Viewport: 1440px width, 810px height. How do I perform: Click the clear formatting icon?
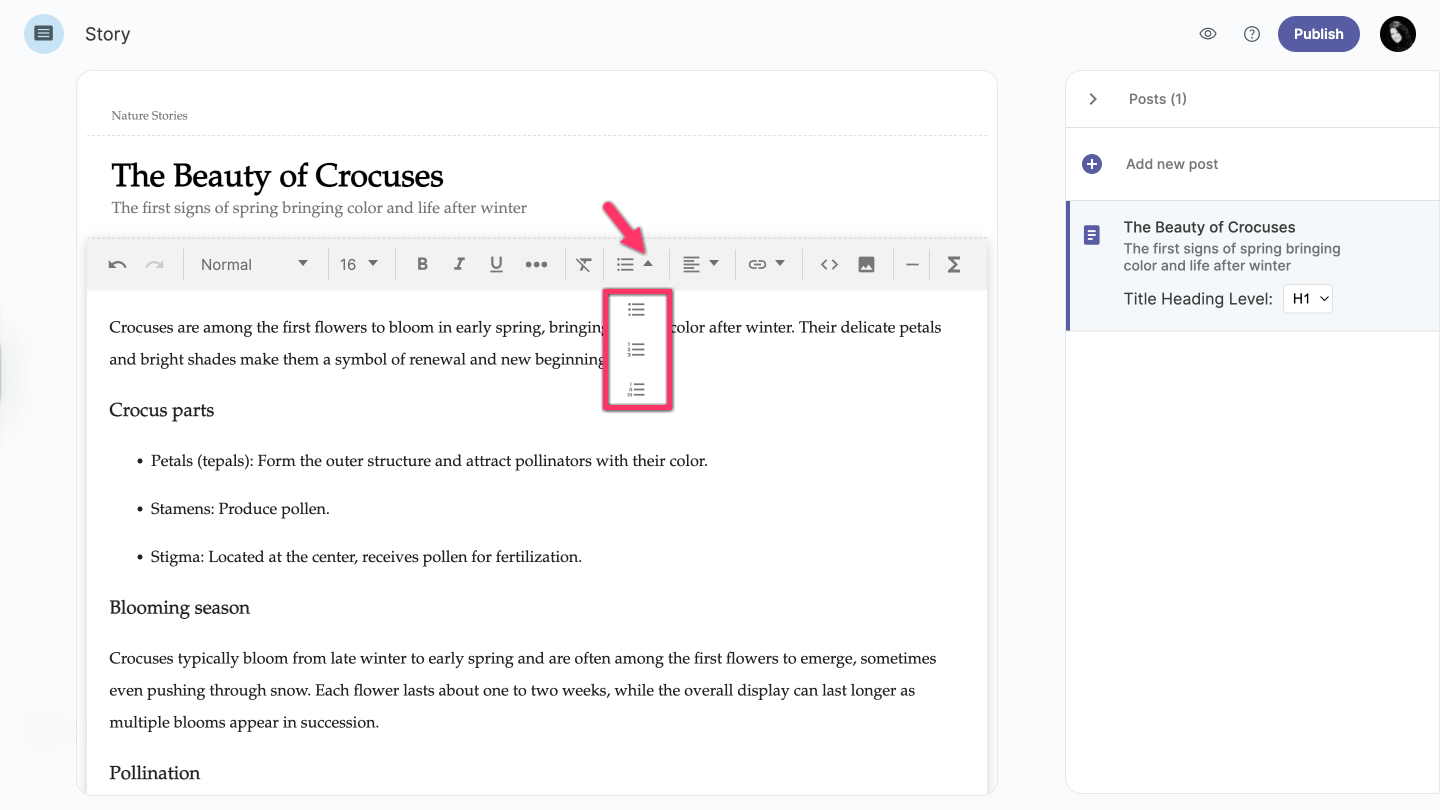tap(584, 265)
